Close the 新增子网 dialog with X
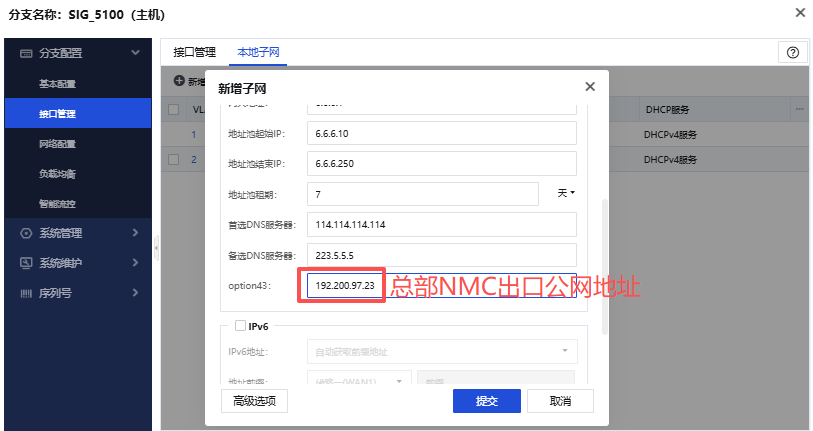The height and width of the screenshot is (431, 813). (590, 87)
